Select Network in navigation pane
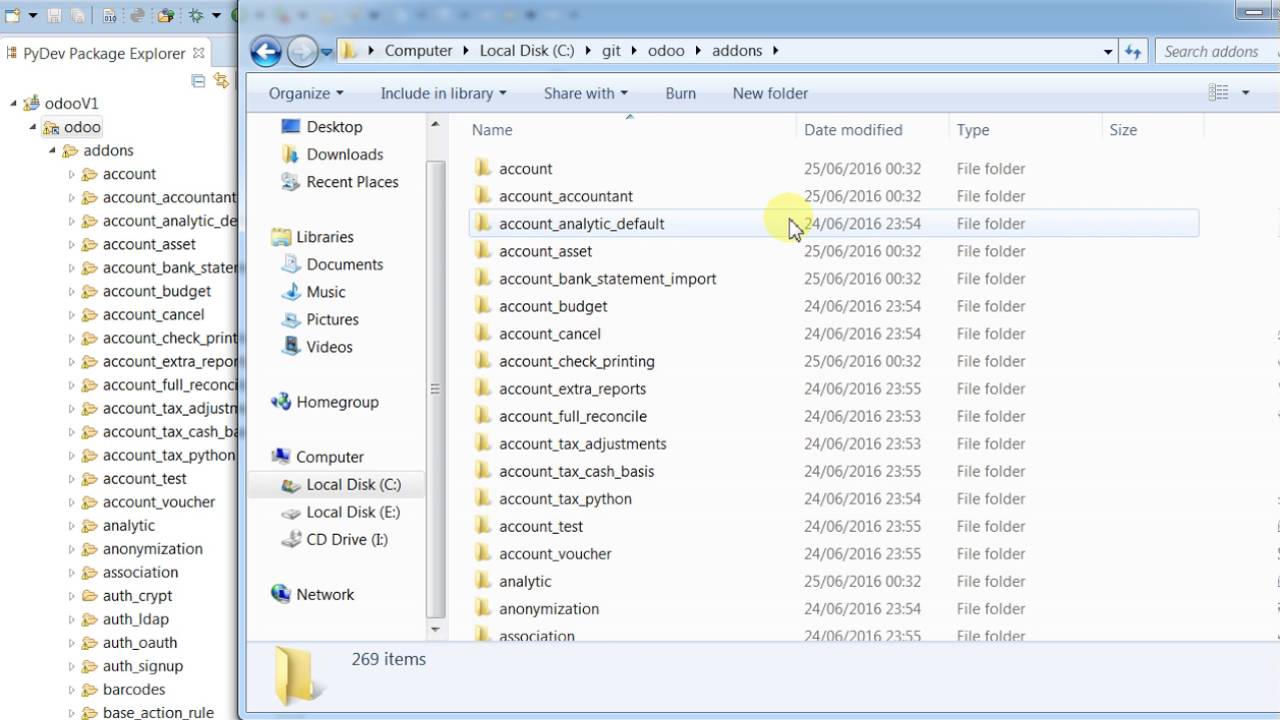Image resolution: width=1280 pixels, height=720 pixels. pos(312,594)
